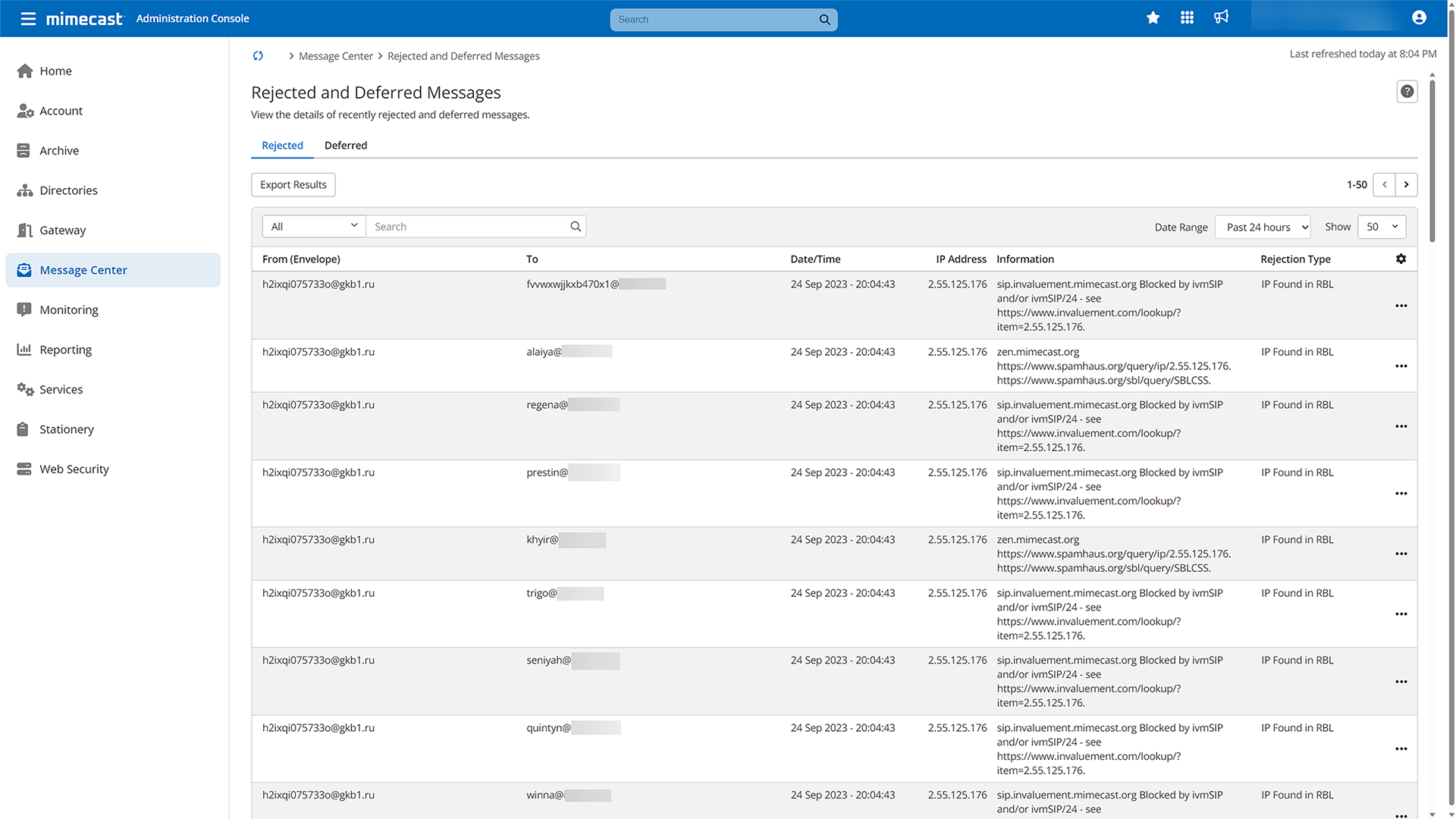Open the Home section in sidebar
The height and width of the screenshot is (819, 1456).
[x=55, y=71]
